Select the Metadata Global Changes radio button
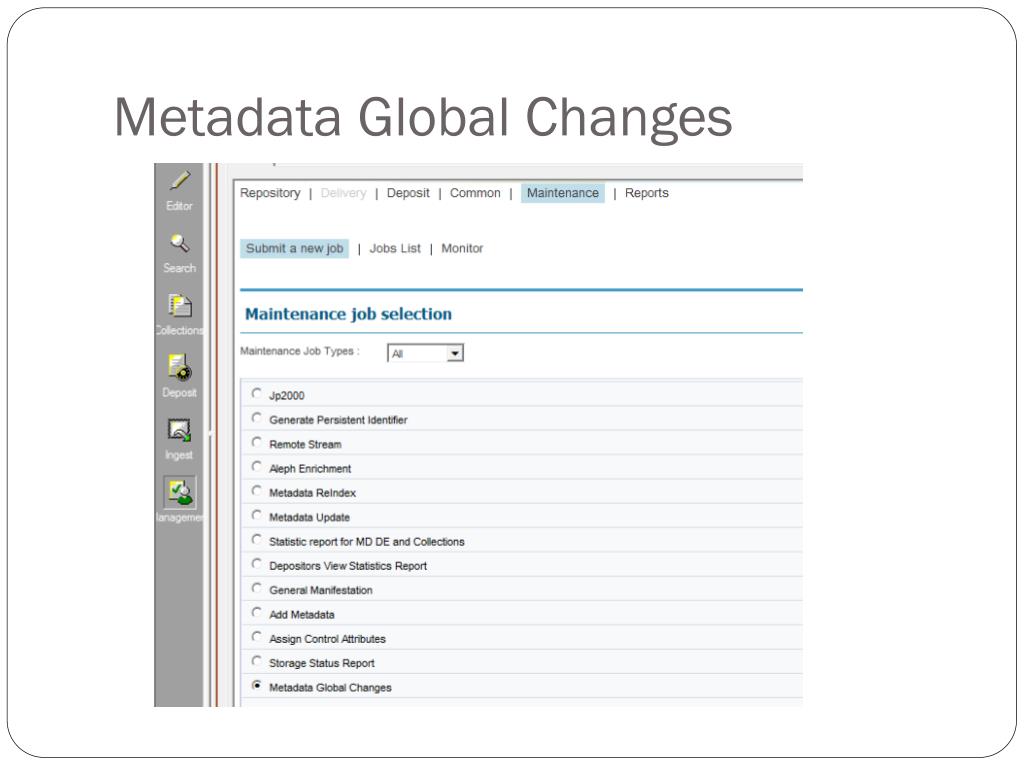Image resolution: width=1024 pixels, height=768 pixels. pos(257,686)
